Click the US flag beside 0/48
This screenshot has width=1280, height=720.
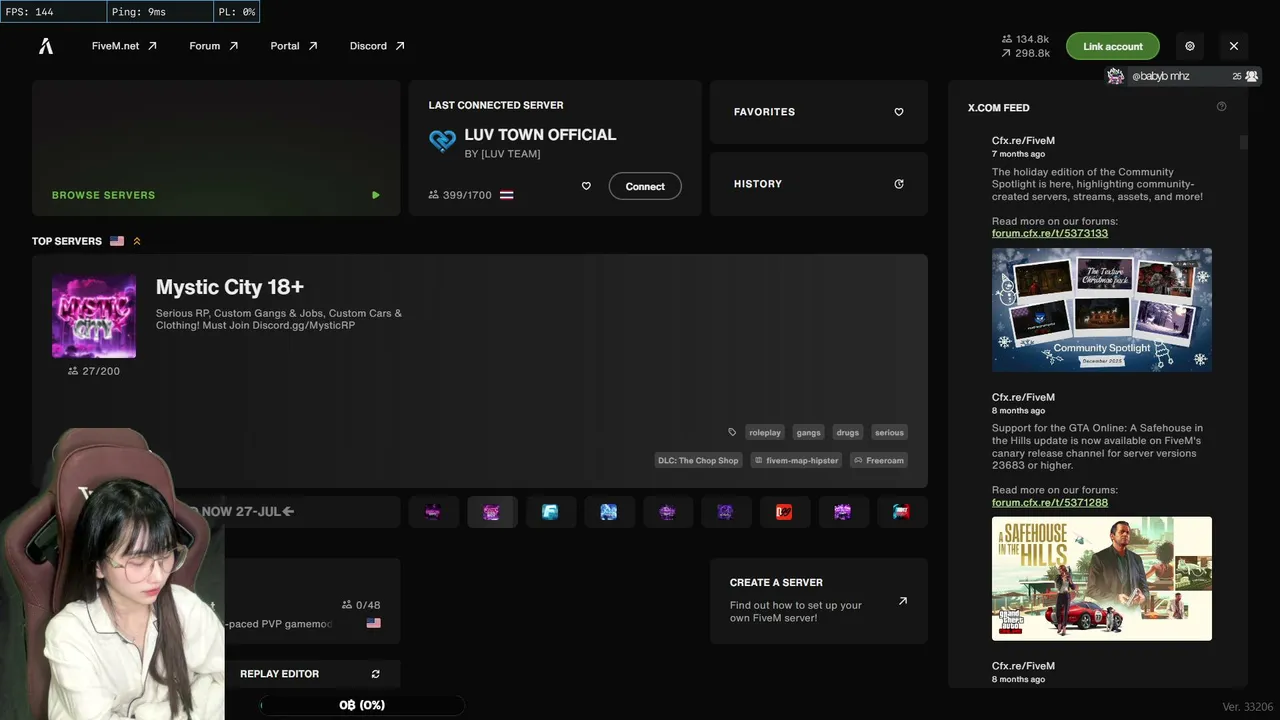coord(374,623)
